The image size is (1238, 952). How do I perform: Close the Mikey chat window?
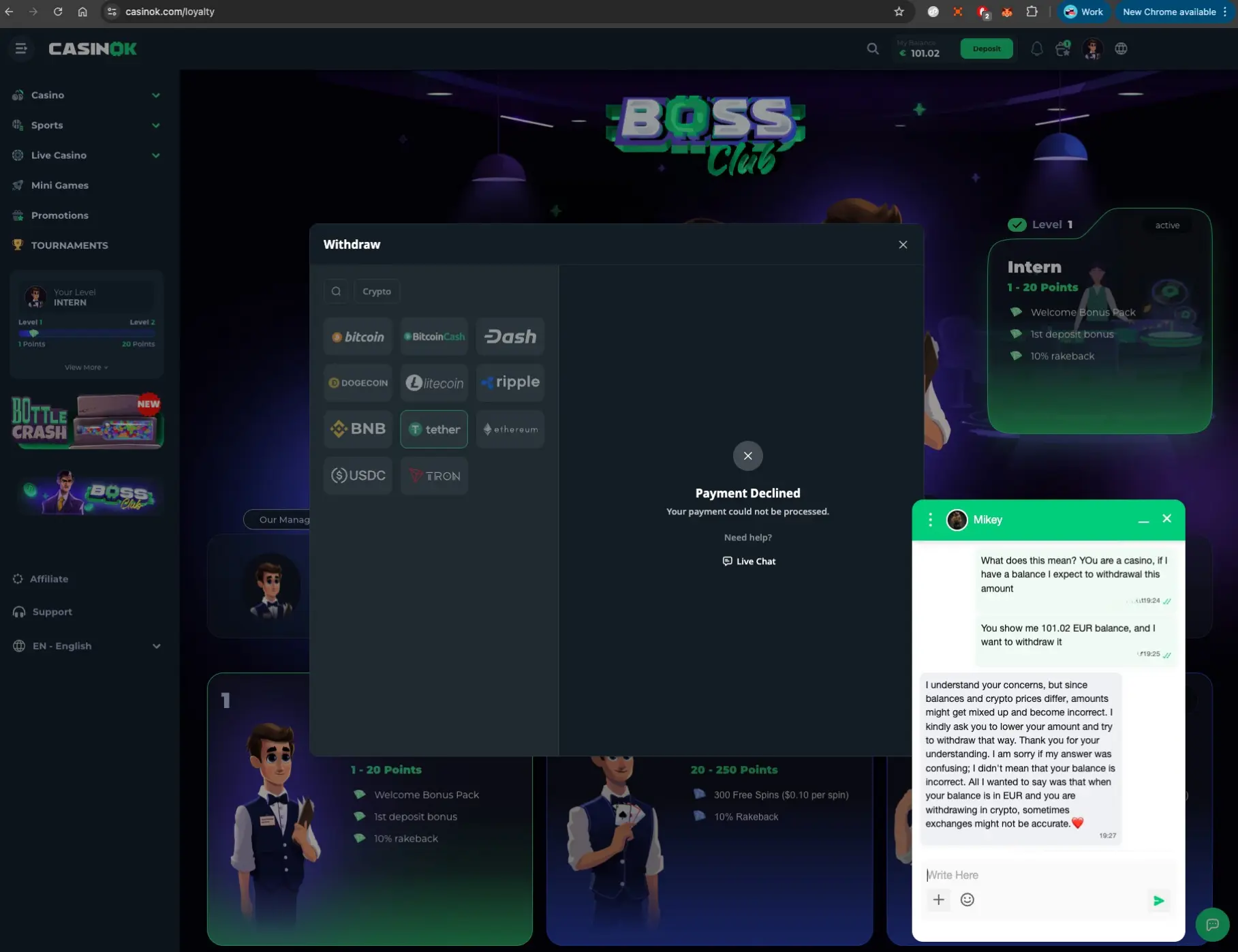point(1166,519)
